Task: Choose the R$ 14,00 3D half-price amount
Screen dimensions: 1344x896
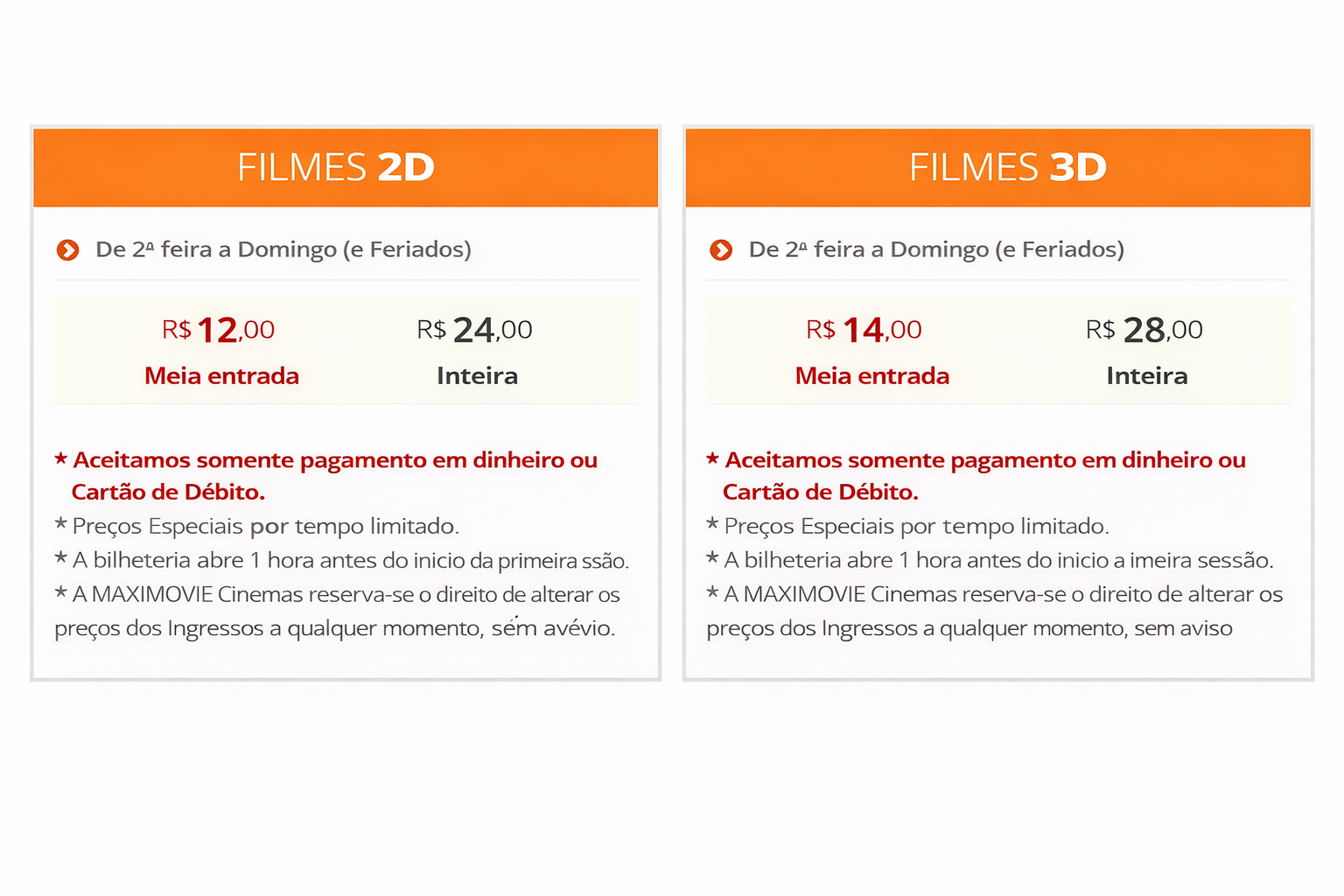Action: [x=864, y=330]
